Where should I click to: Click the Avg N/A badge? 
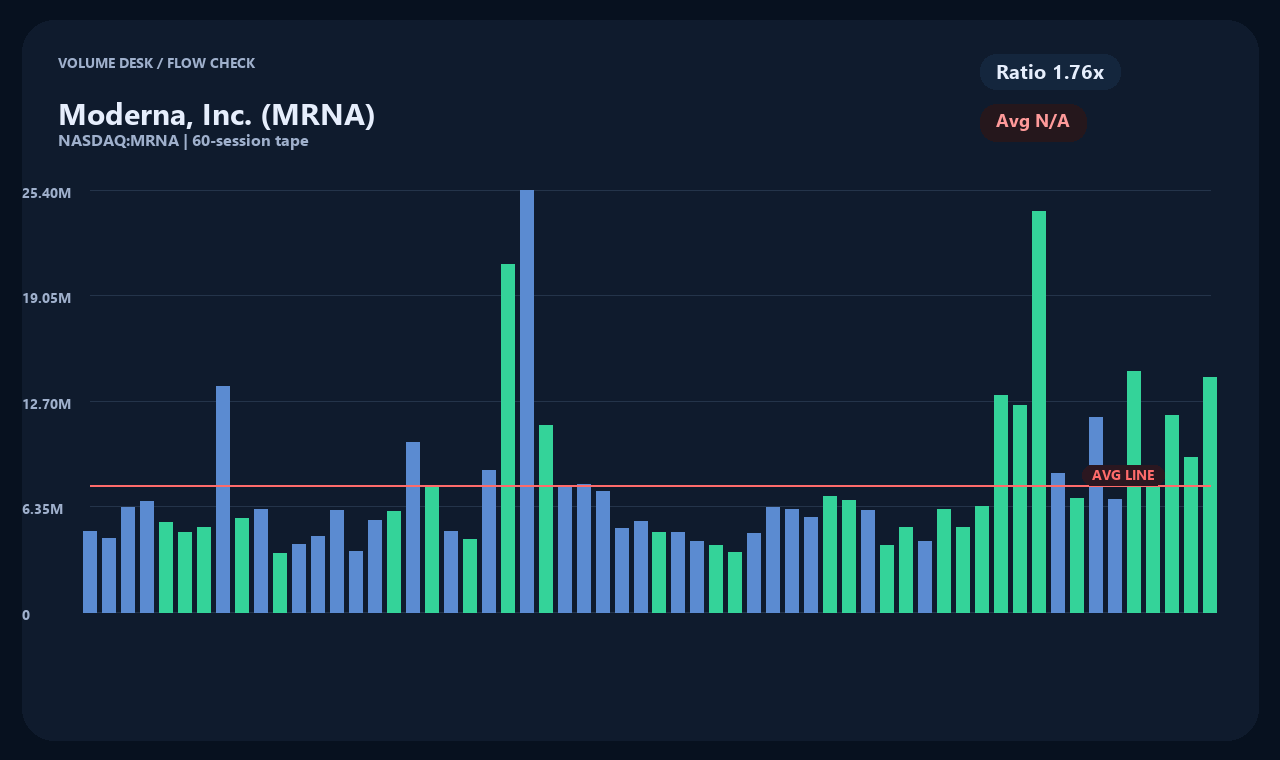[x=1033, y=122]
